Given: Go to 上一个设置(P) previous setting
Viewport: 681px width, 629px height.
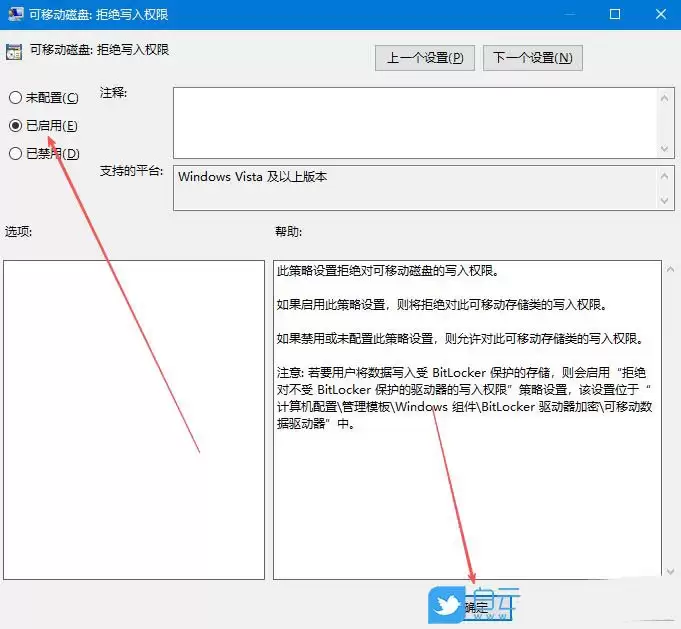Looking at the screenshot, I should [425, 58].
